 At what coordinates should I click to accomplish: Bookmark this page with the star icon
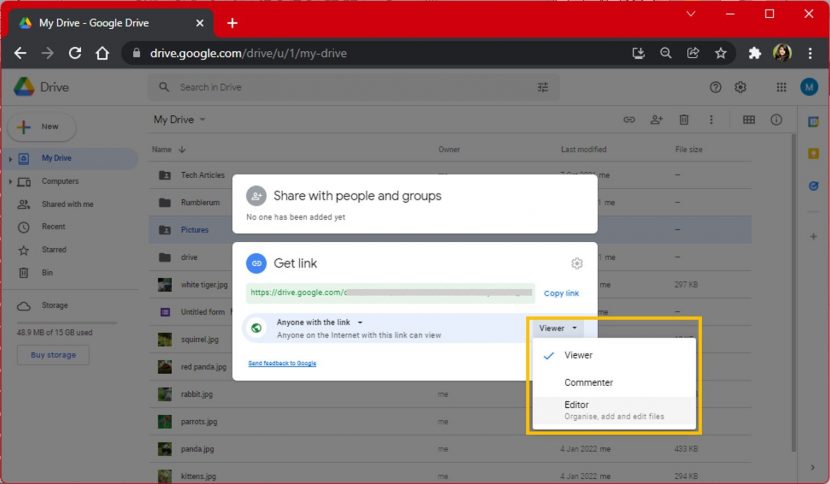[x=720, y=53]
